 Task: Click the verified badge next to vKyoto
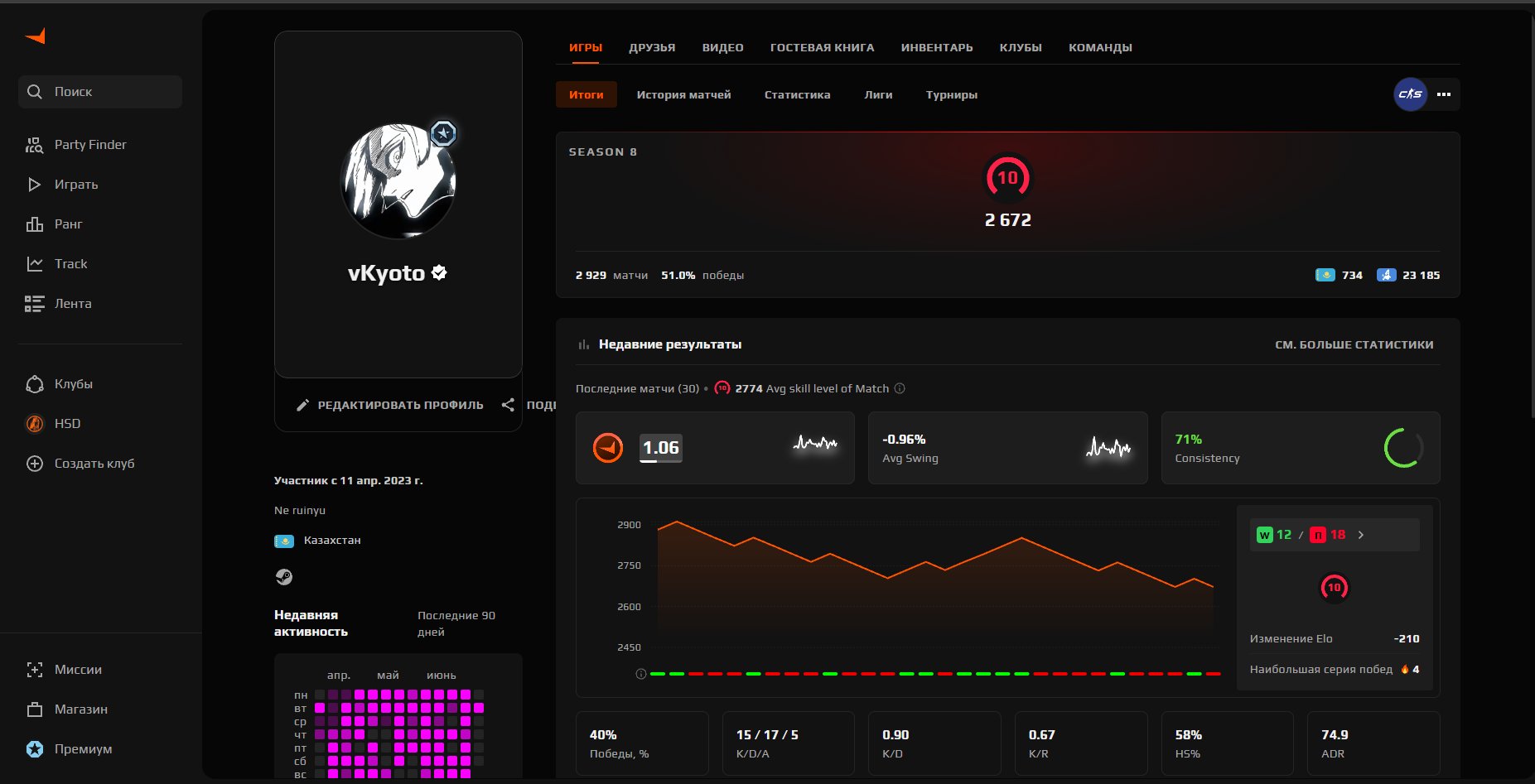coord(439,272)
